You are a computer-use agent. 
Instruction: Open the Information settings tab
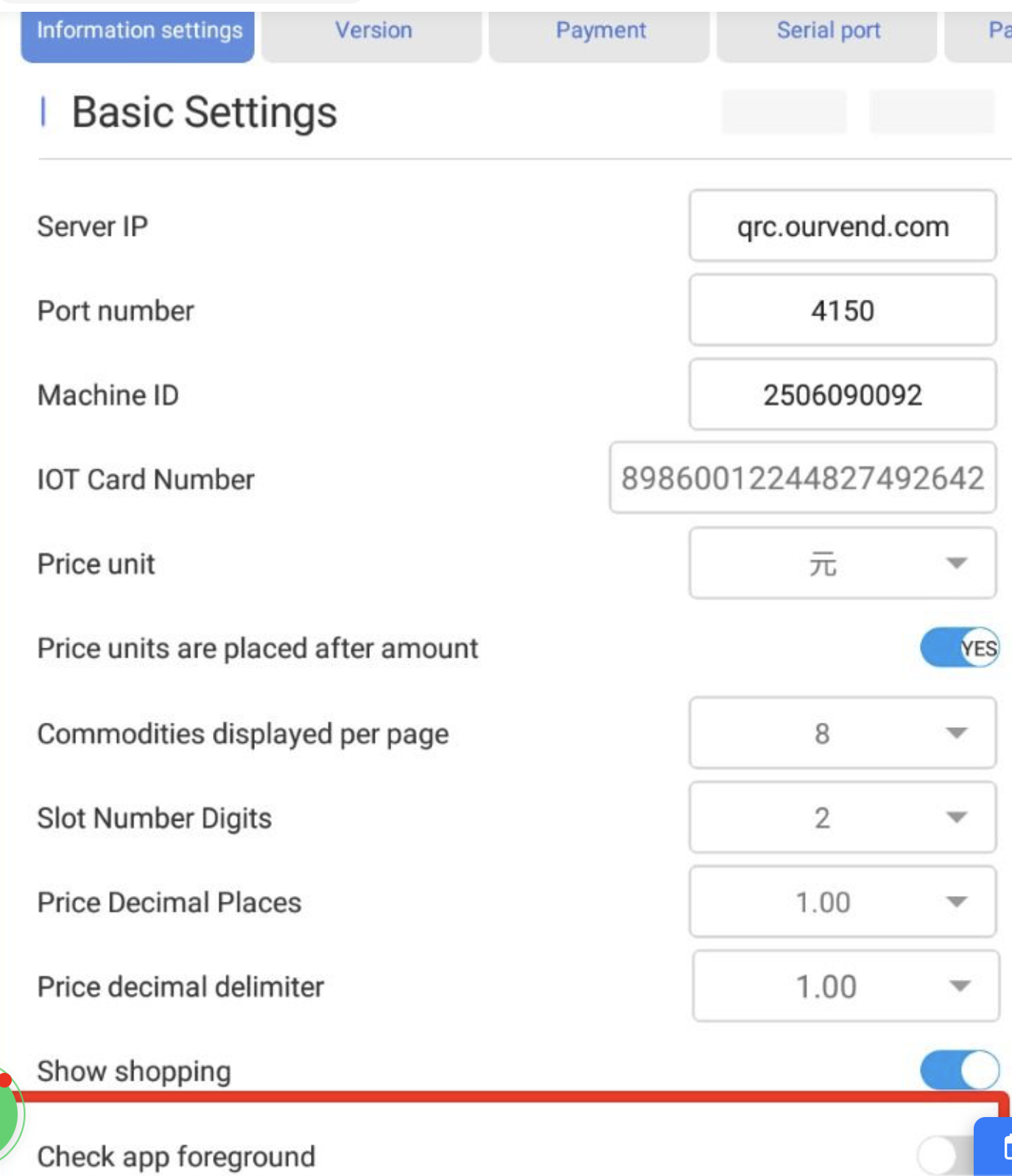click(138, 32)
